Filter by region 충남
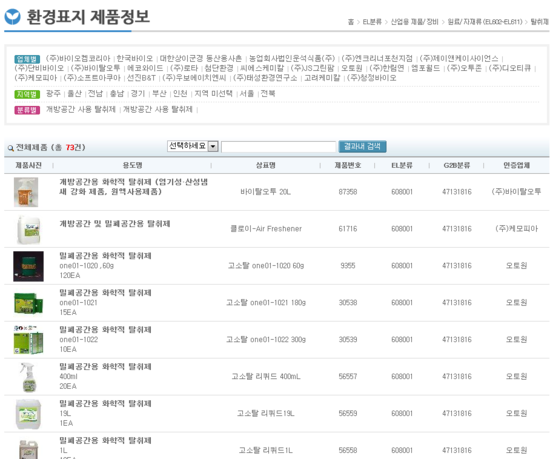550x459 pixels. [x=117, y=94]
